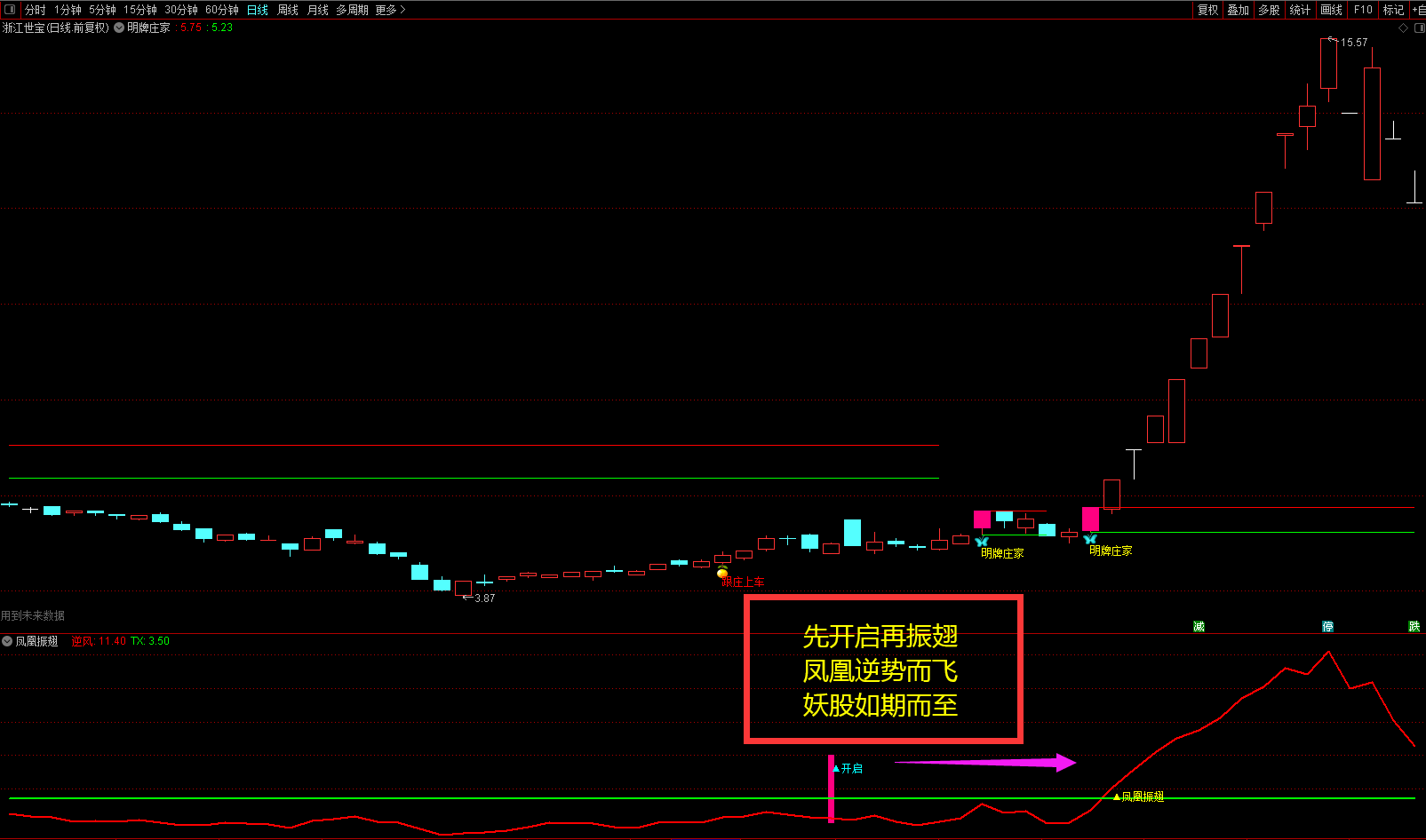Switch to 分时 chart tab
Screen dimensions: 1426x840
coord(35,10)
